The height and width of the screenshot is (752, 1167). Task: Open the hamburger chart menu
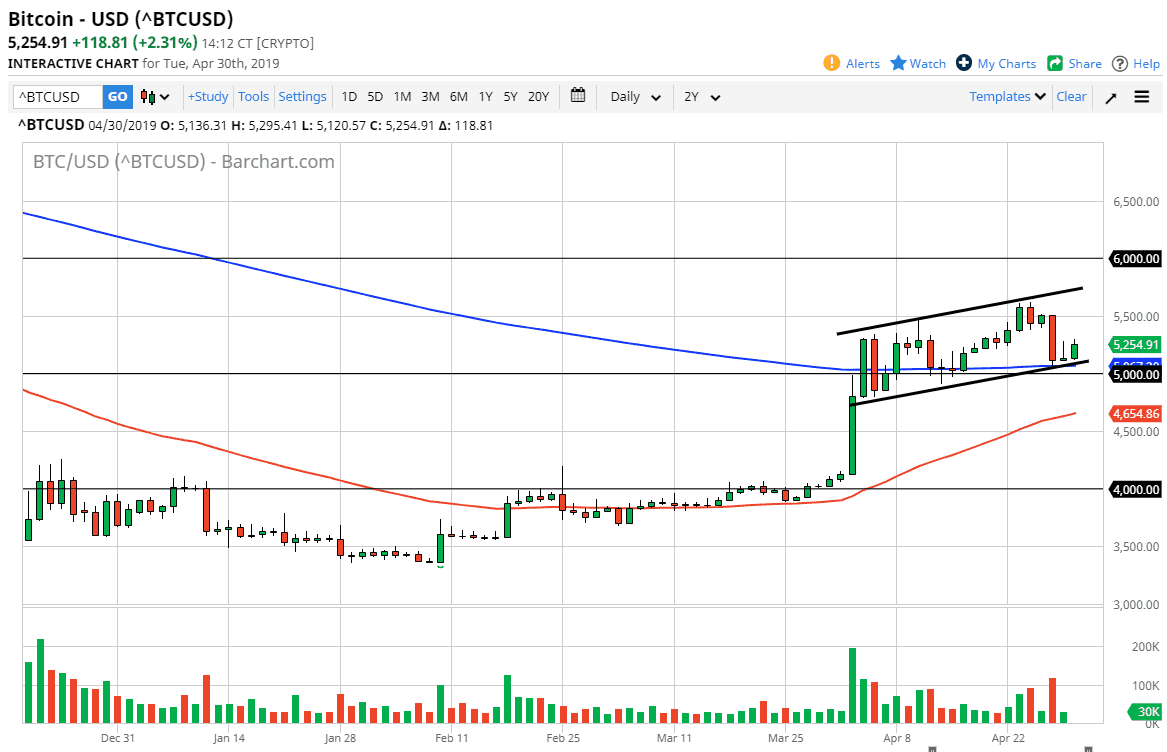(1141, 96)
